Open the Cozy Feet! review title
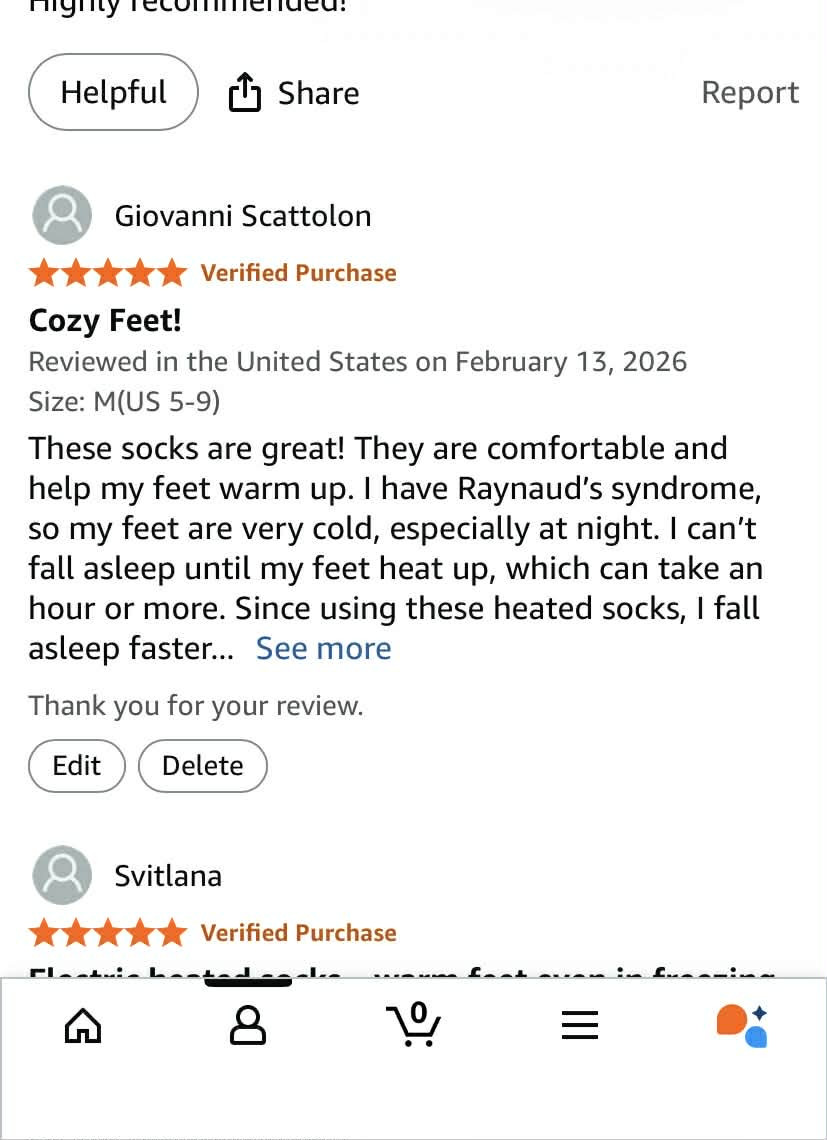Image resolution: width=827 pixels, height=1140 pixels. 105,321
